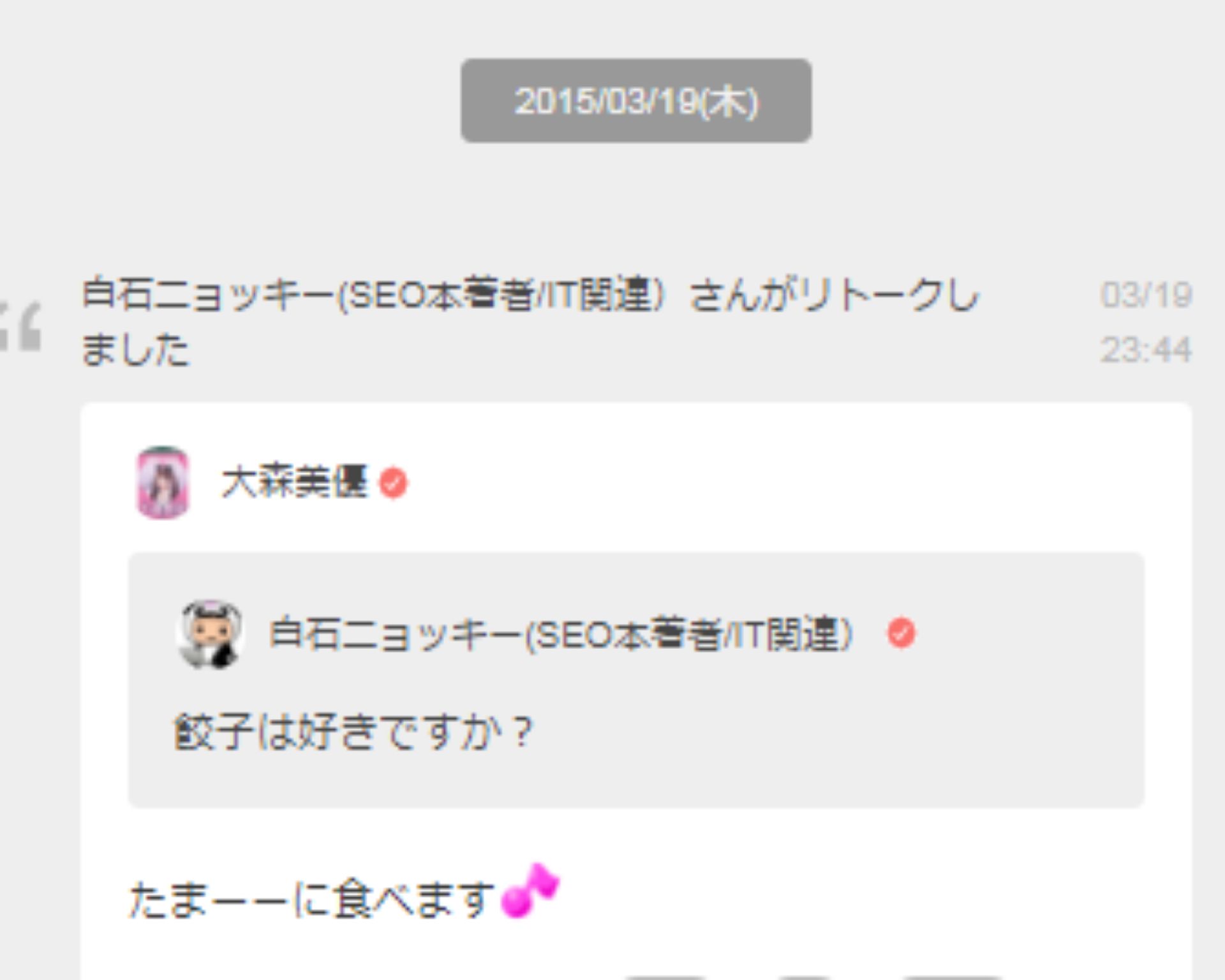Click the 23:44 time stamp

[x=1147, y=349]
